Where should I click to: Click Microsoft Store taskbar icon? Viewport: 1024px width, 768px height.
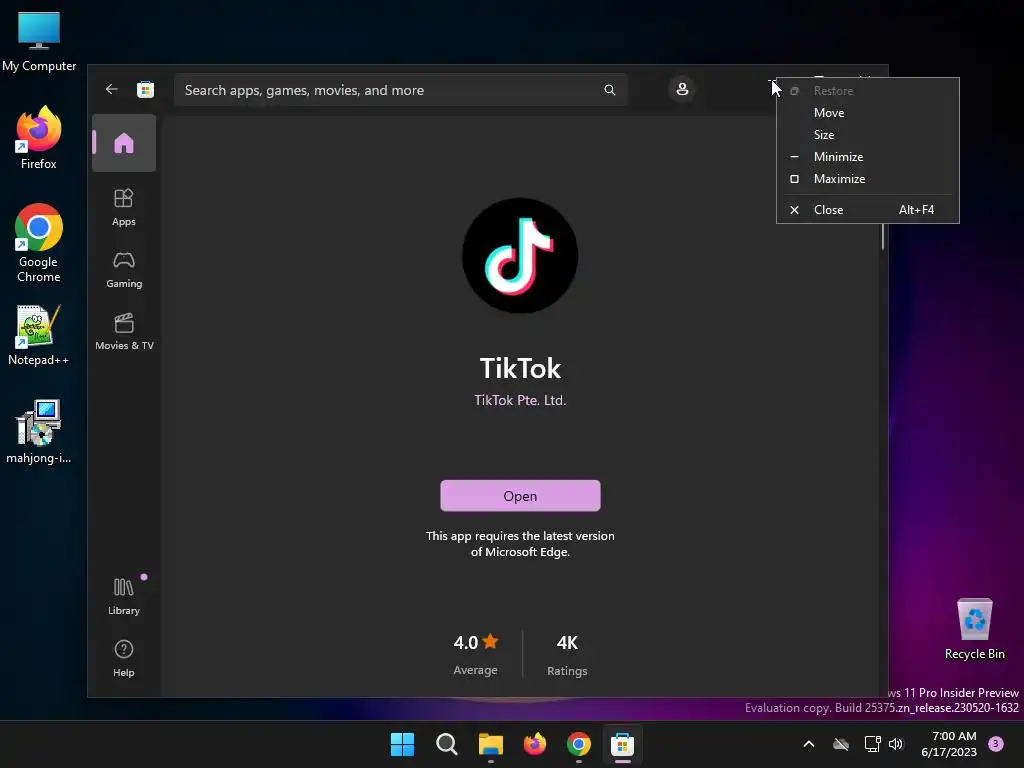[x=622, y=744]
